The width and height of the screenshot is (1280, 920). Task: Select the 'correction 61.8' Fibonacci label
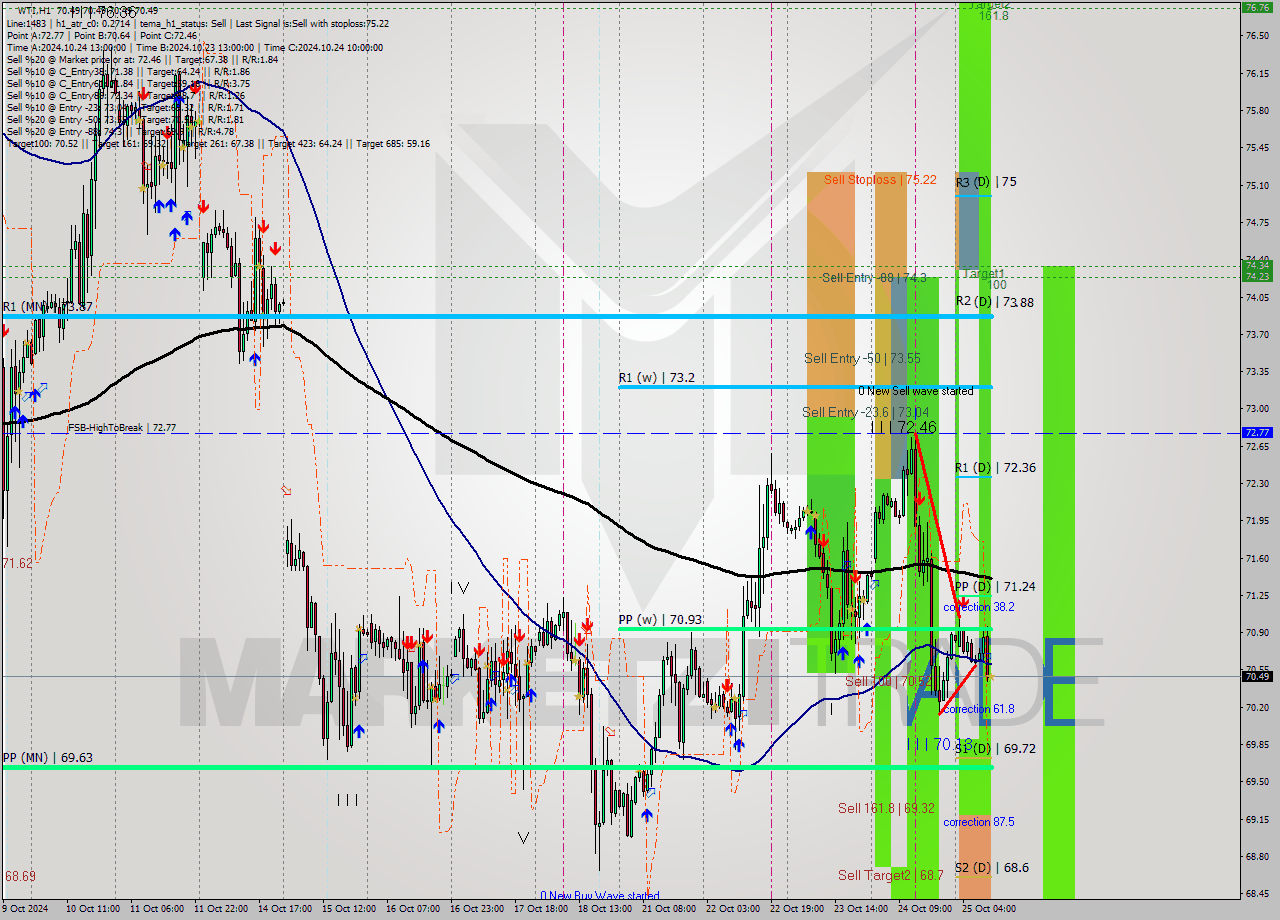[x=979, y=709]
